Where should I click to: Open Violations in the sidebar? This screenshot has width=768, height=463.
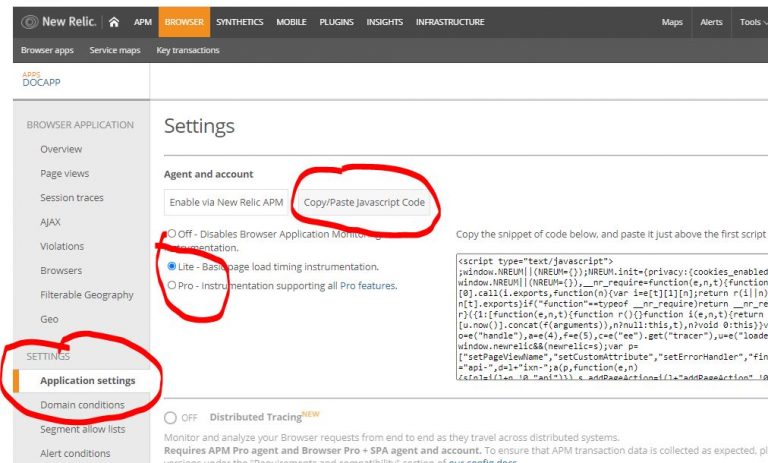[62, 246]
